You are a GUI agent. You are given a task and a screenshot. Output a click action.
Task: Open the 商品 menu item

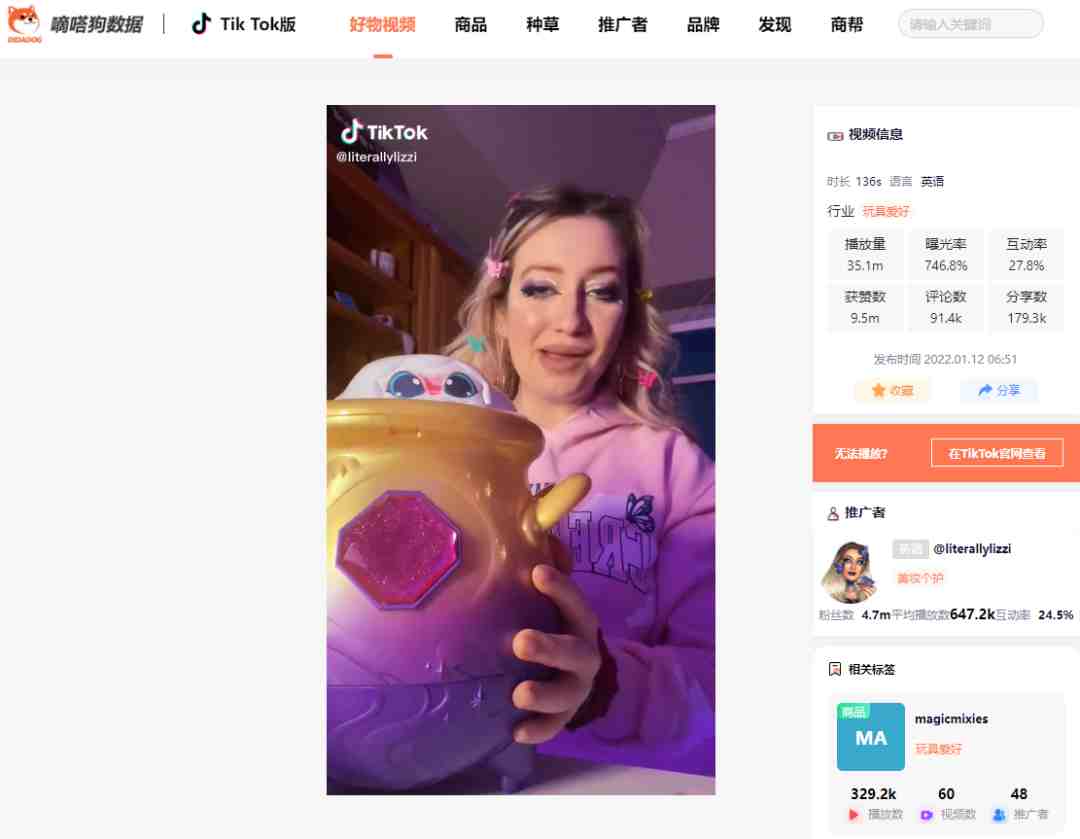pos(470,25)
